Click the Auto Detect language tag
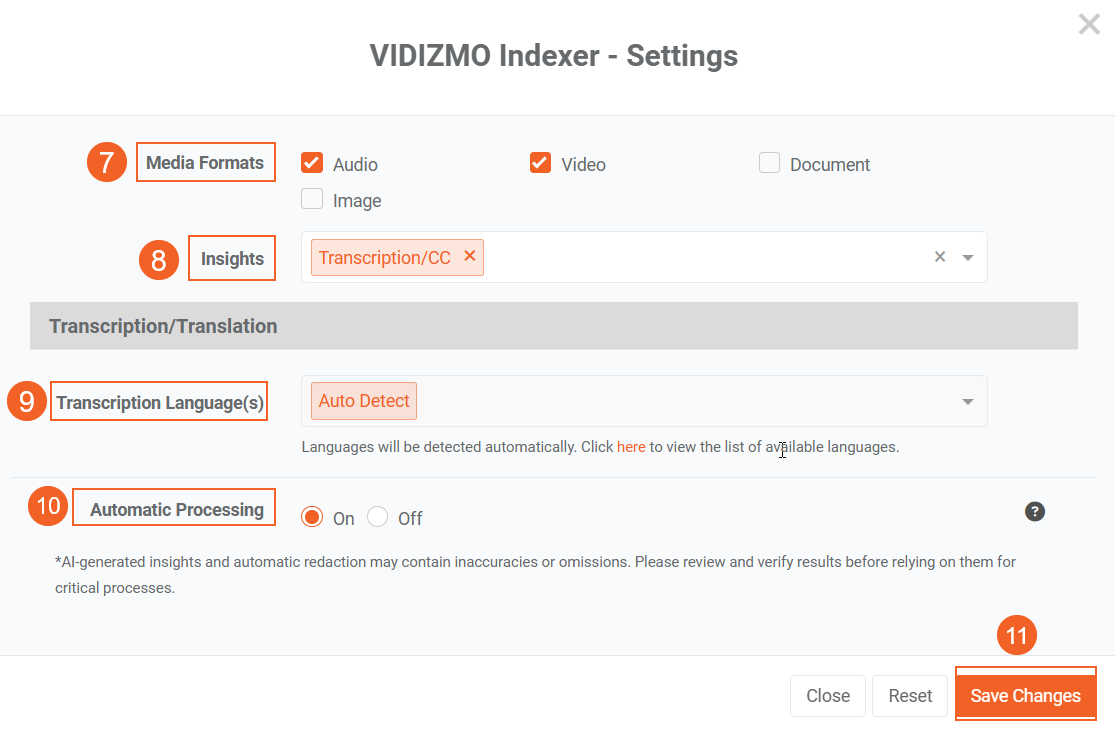This screenshot has height=732, width=1115. pyautogui.click(x=364, y=401)
